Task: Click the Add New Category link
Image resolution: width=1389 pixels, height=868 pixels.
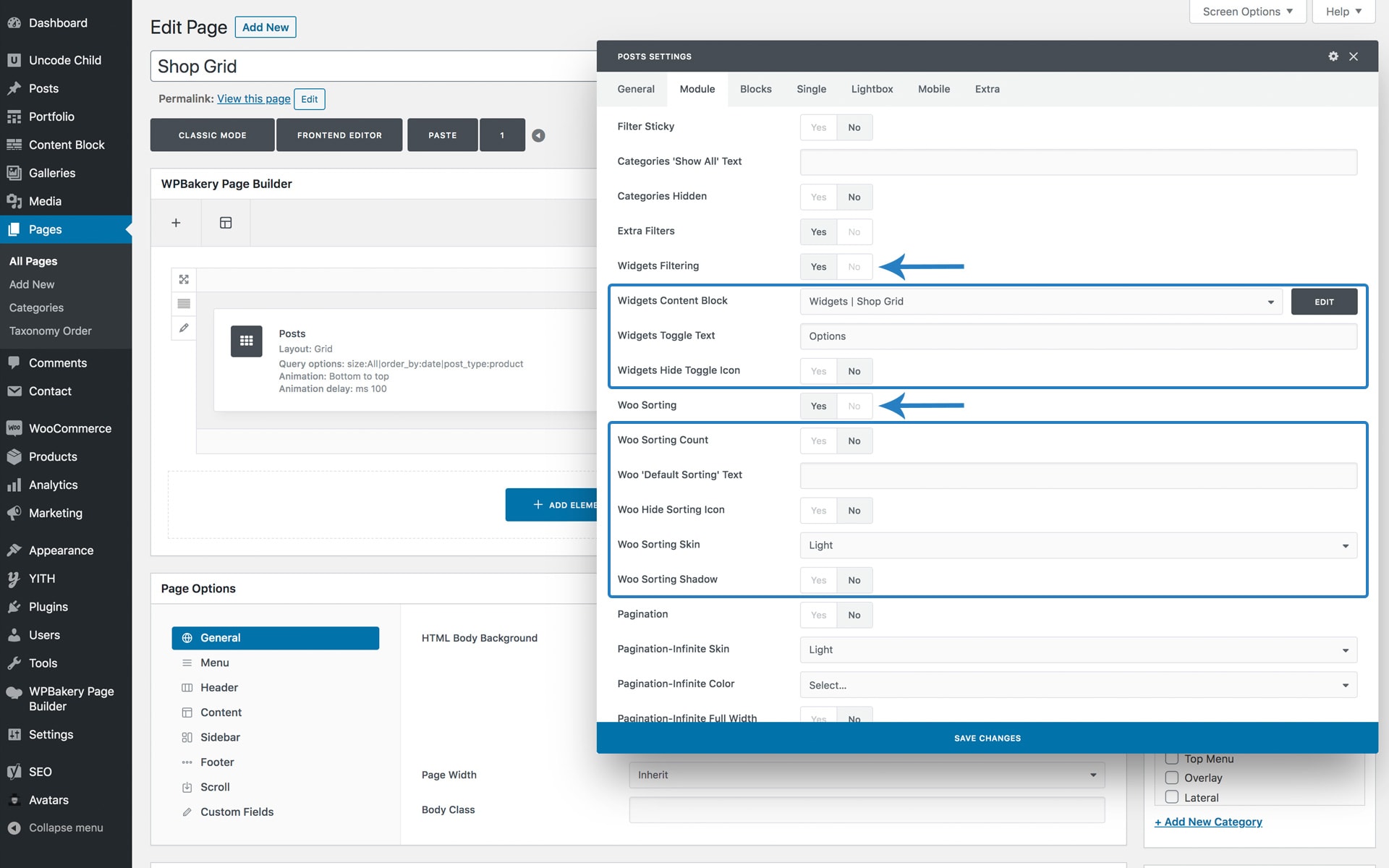Action: (1208, 822)
